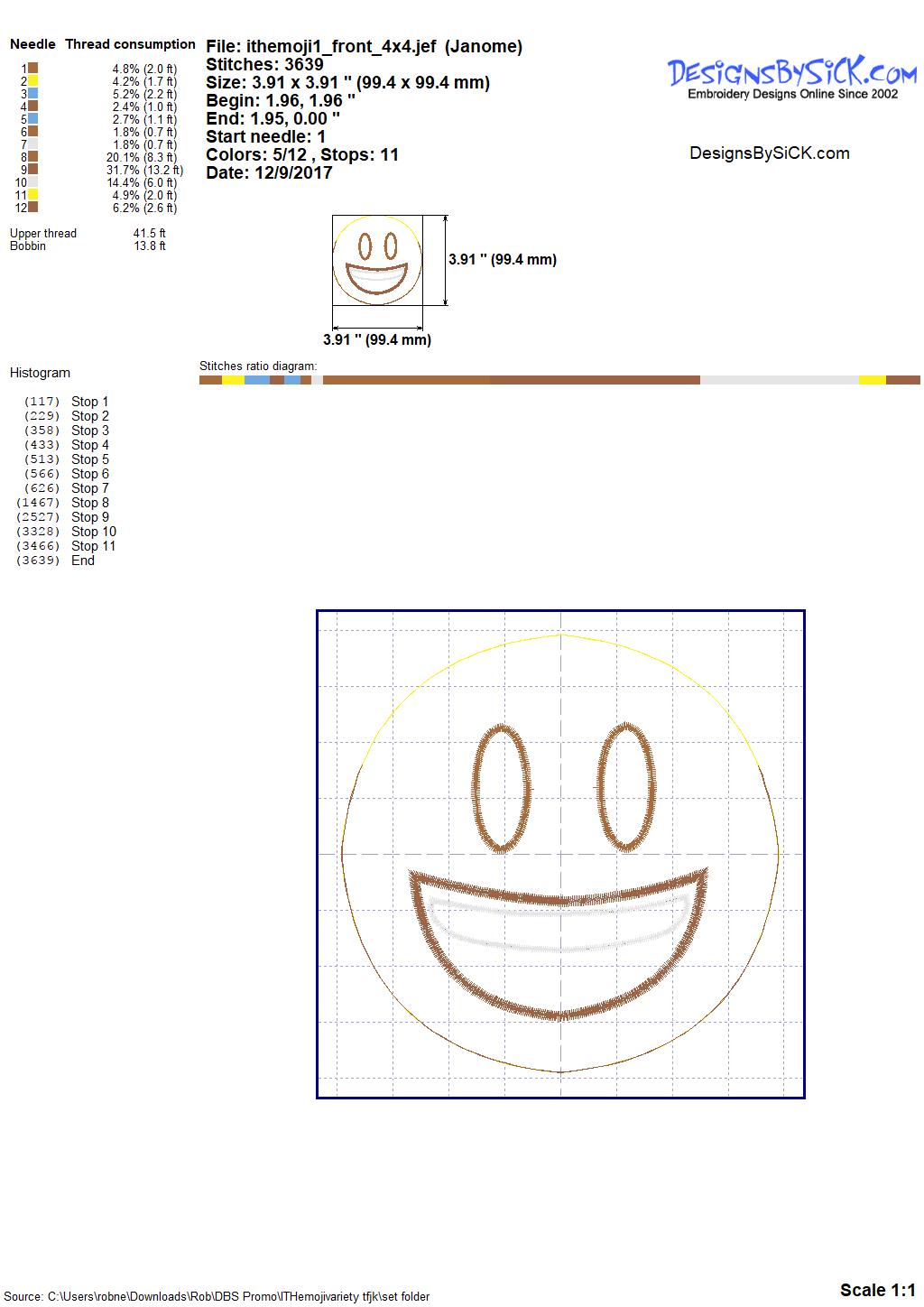This screenshot has height=1307, width=924.
Task: Click needle 11 yellow thread swatch
Action: click(x=32, y=195)
